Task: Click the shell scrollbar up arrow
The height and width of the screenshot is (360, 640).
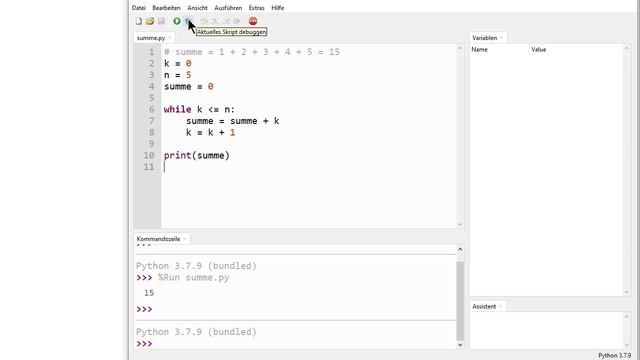Action: (x=460, y=249)
